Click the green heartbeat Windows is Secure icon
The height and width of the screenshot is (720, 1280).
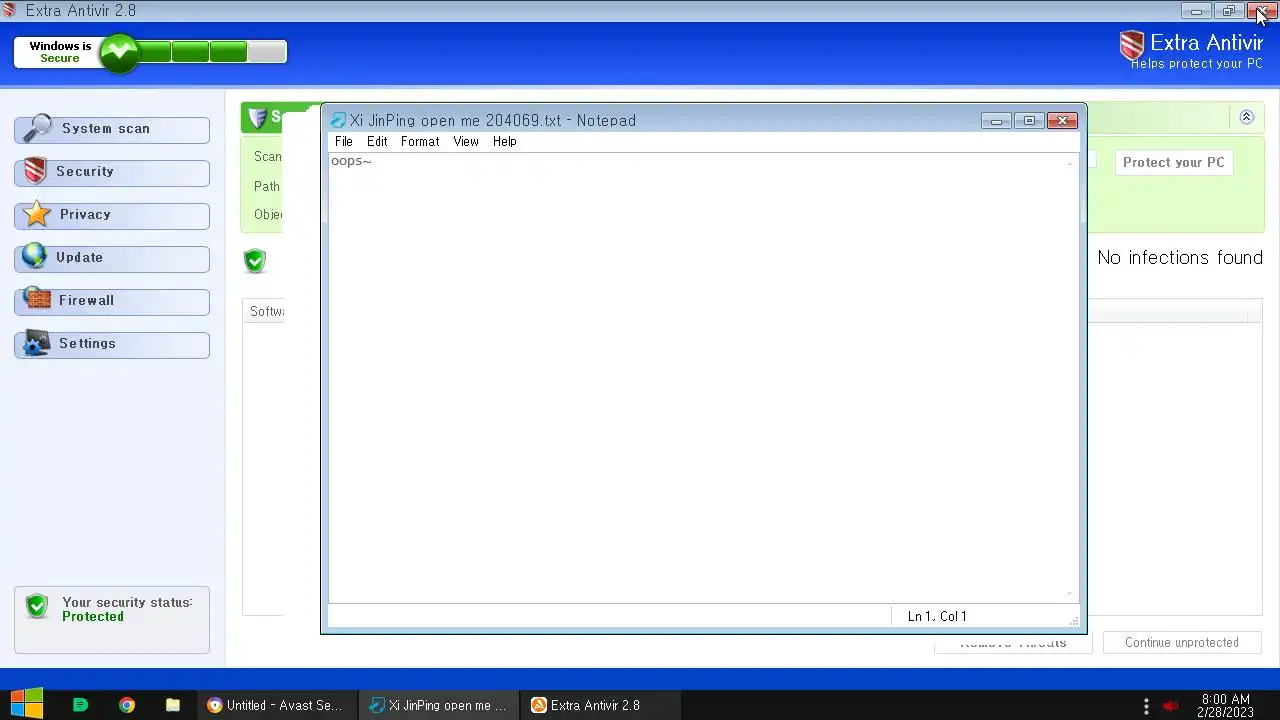[119, 52]
